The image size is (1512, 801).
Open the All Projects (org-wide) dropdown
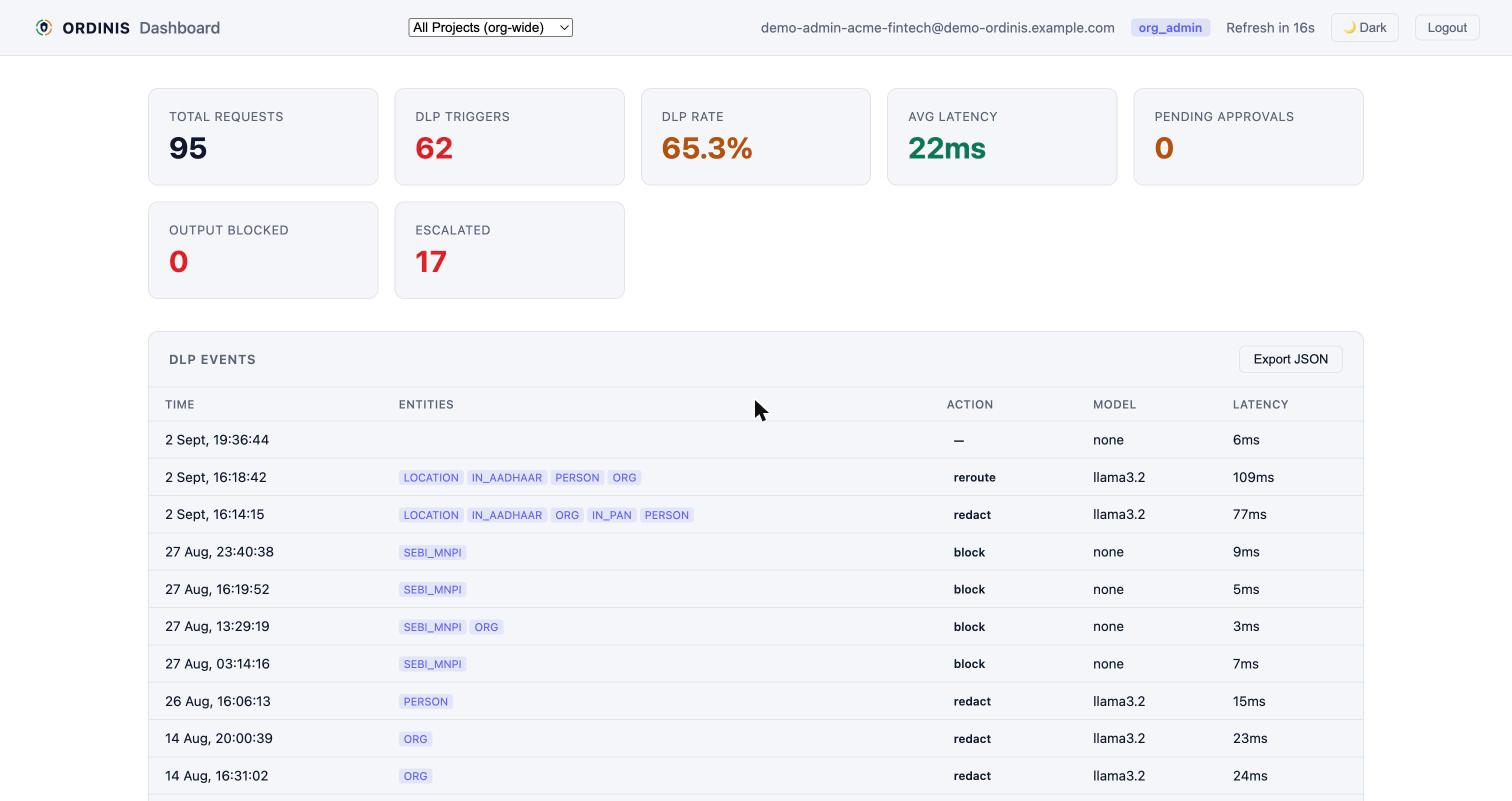click(x=490, y=27)
